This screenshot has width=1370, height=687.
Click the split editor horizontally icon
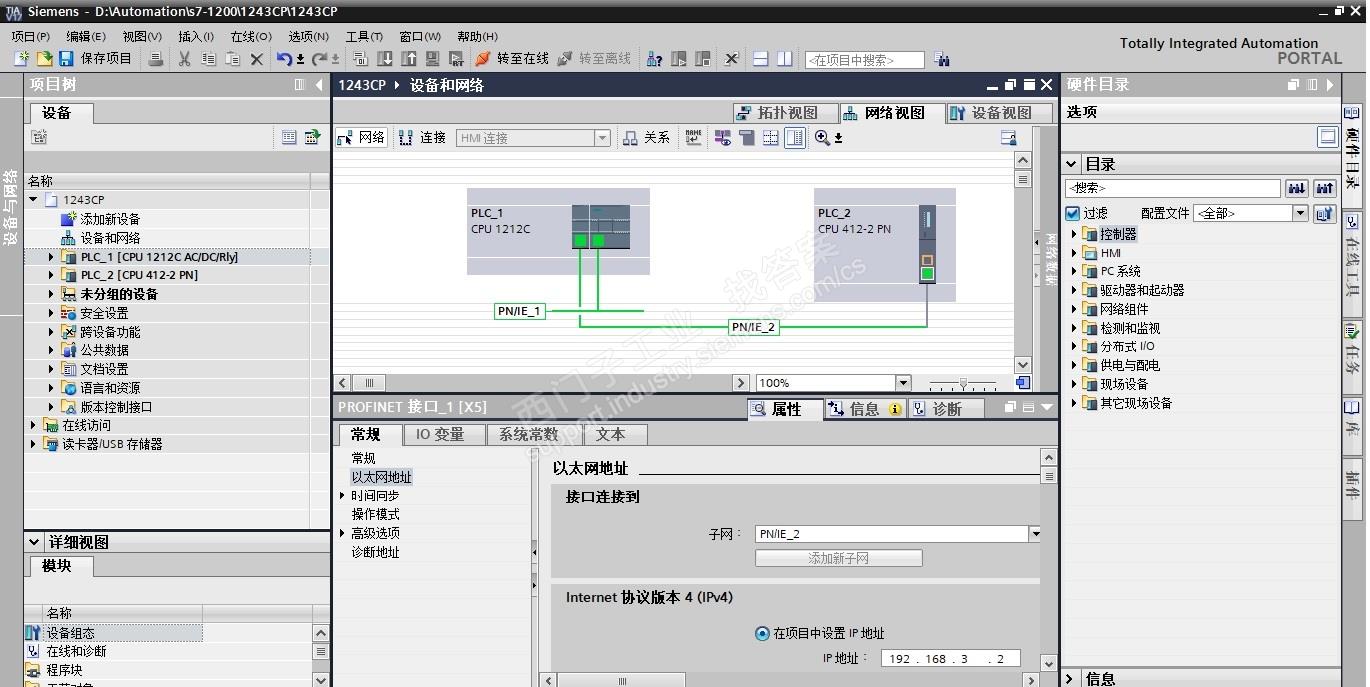tap(760, 59)
